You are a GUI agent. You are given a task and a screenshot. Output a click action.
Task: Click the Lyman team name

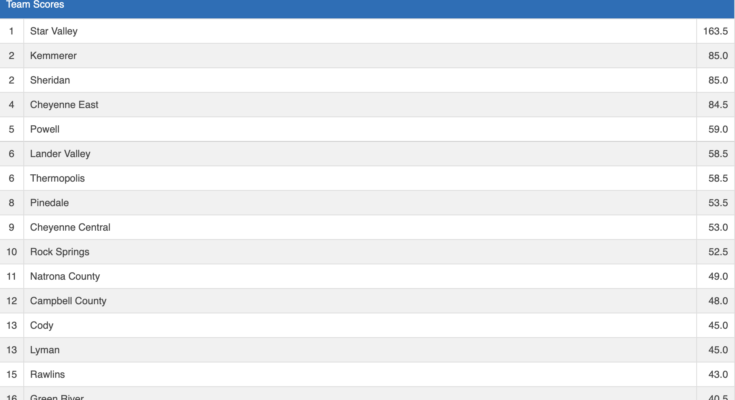(x=45, y=350)
